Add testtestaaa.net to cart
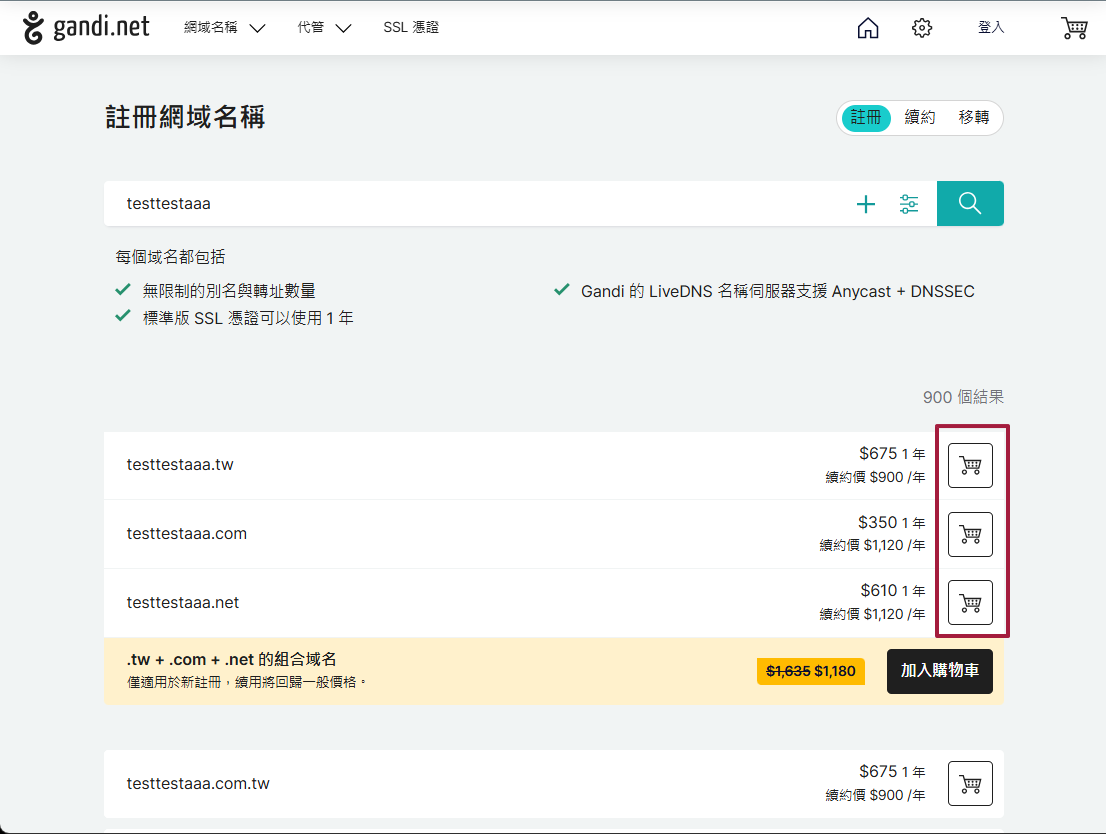Image resolution: width=1106 pixels, height=834 pixels. tap(970, 602)
